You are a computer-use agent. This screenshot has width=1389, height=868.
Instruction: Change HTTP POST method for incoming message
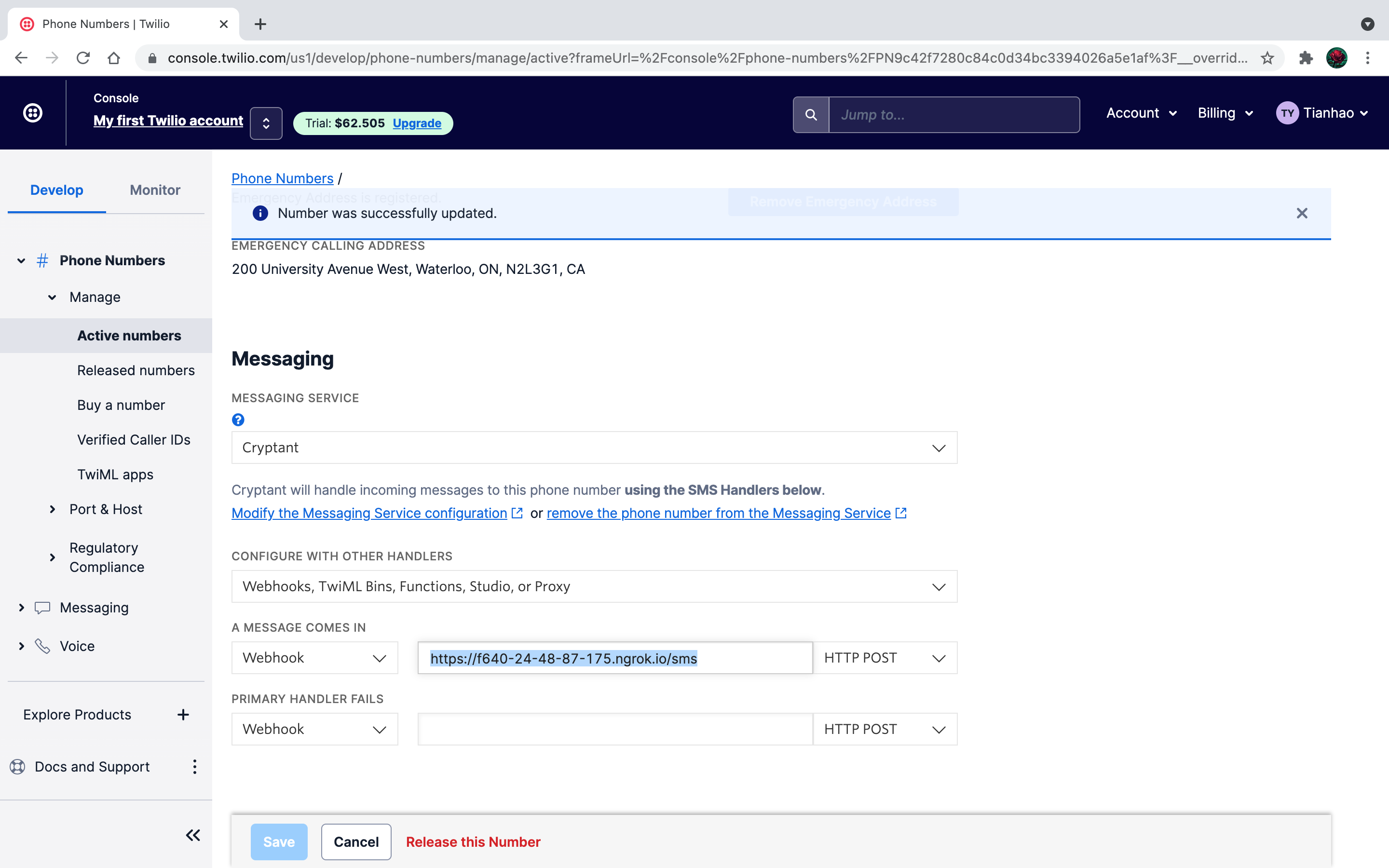pyautogui.click(x=885, y=658)
